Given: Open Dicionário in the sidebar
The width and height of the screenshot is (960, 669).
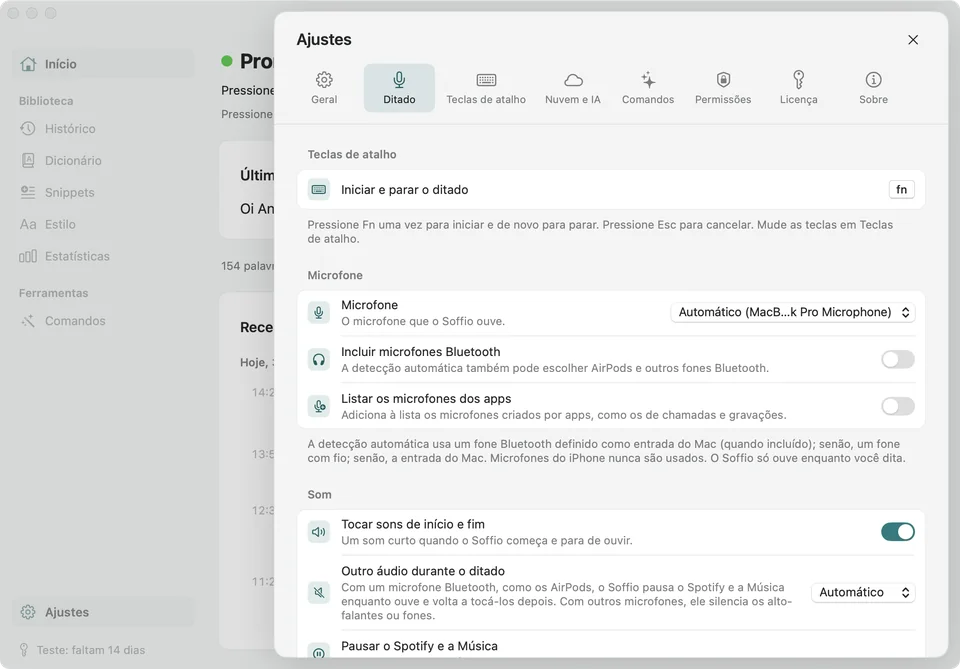Looking at the screenshot, I should [x=103, y=160].
